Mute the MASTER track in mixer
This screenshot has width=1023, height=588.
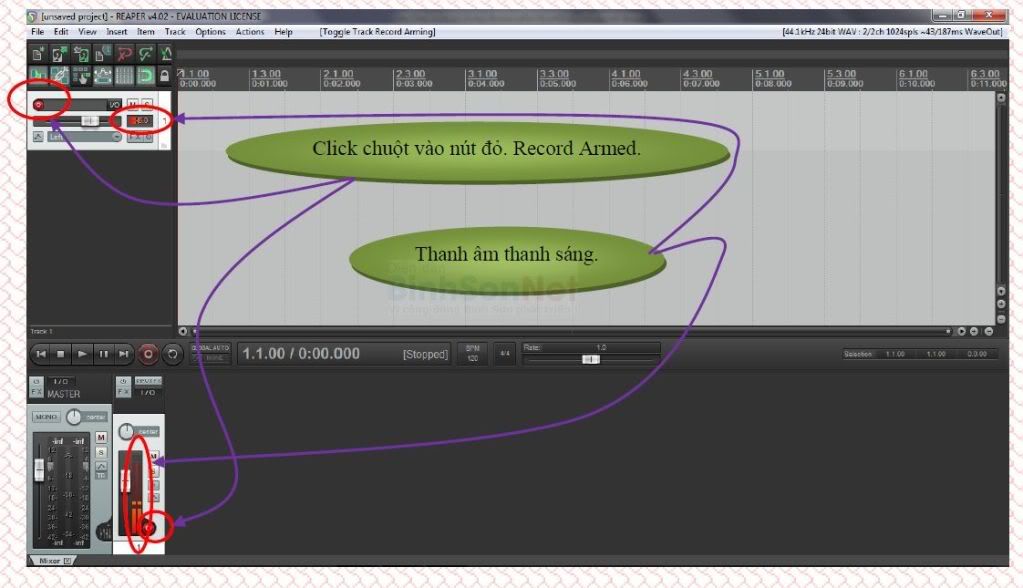coord(101,438)
